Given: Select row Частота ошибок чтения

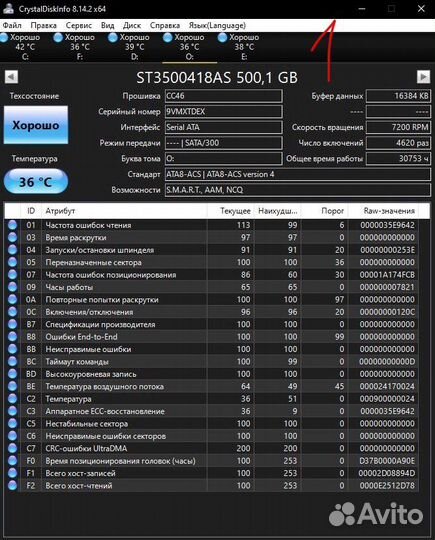Looking at the screenshot, I should pyautogui.click(x=212, y=225).
